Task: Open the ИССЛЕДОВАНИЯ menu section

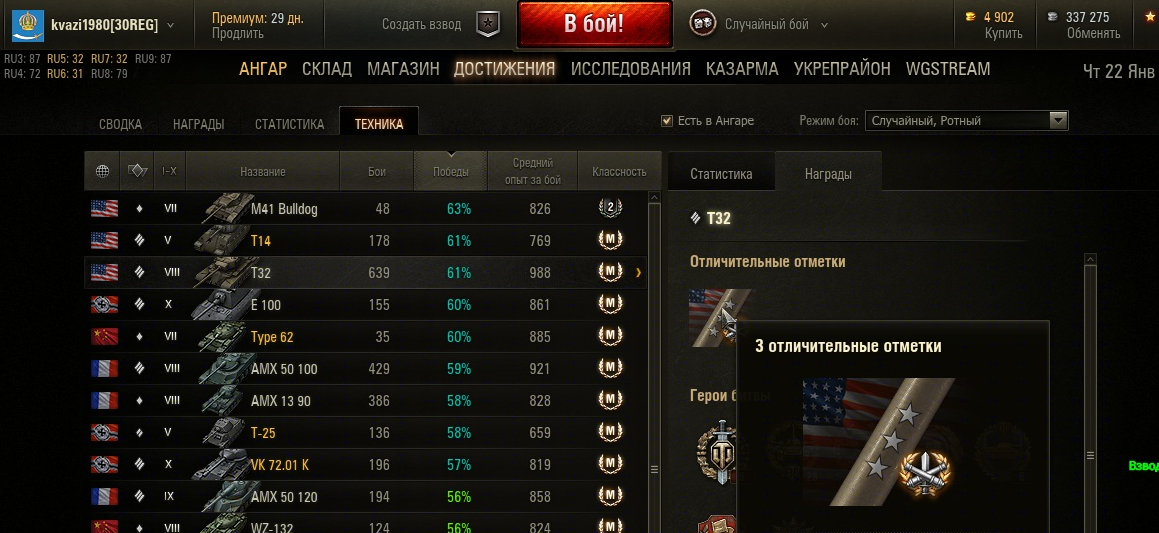Action: coord(631,69)
